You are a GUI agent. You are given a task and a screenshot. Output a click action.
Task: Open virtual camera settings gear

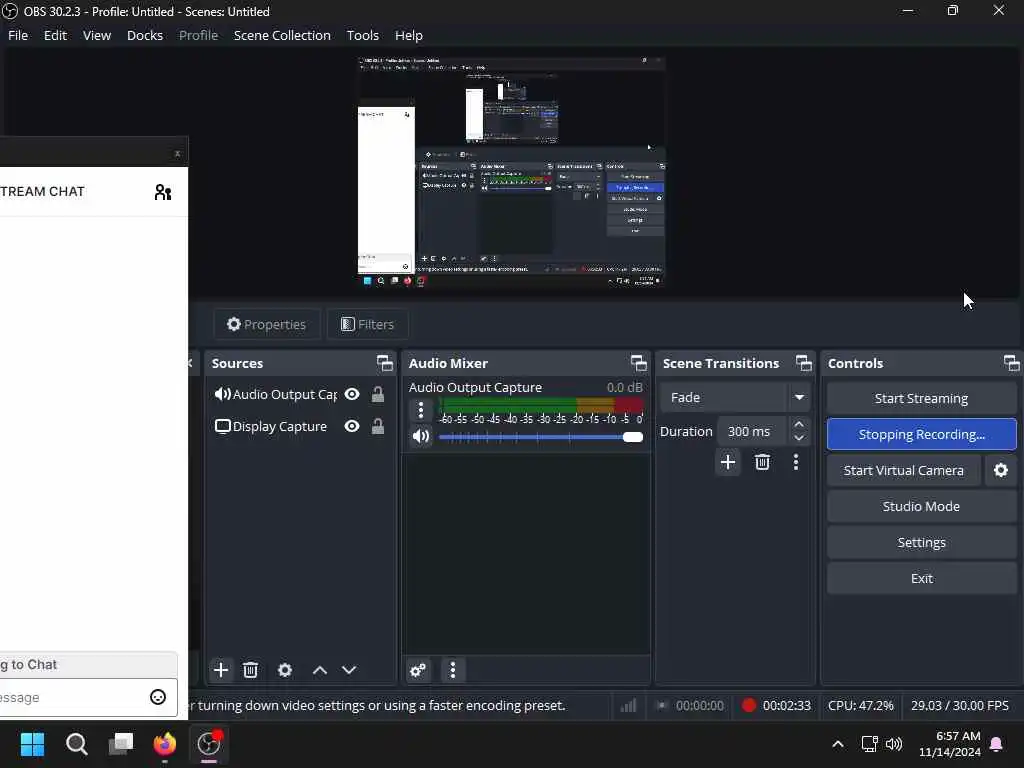coord(1001,470)
